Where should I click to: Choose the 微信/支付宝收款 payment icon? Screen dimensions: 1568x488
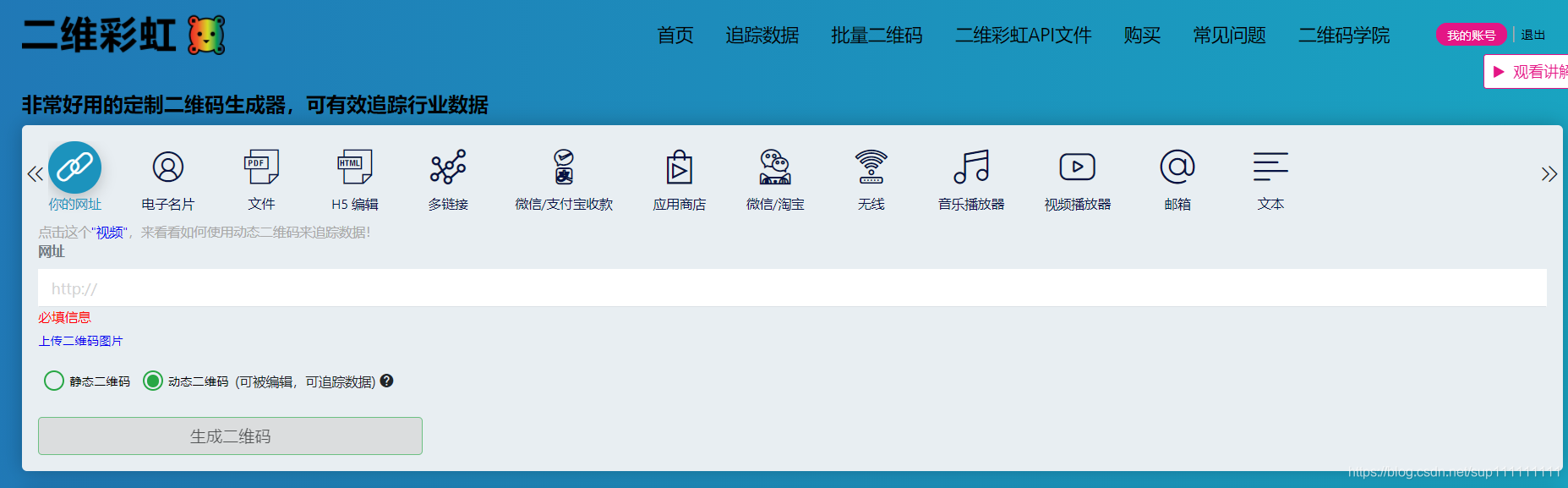coord(564,167)
